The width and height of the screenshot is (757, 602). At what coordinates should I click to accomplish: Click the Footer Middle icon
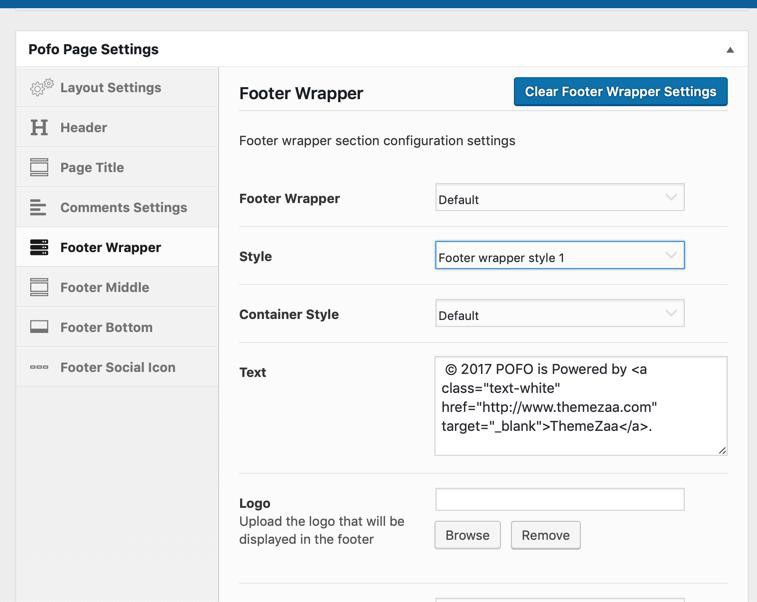pos(39,288)
